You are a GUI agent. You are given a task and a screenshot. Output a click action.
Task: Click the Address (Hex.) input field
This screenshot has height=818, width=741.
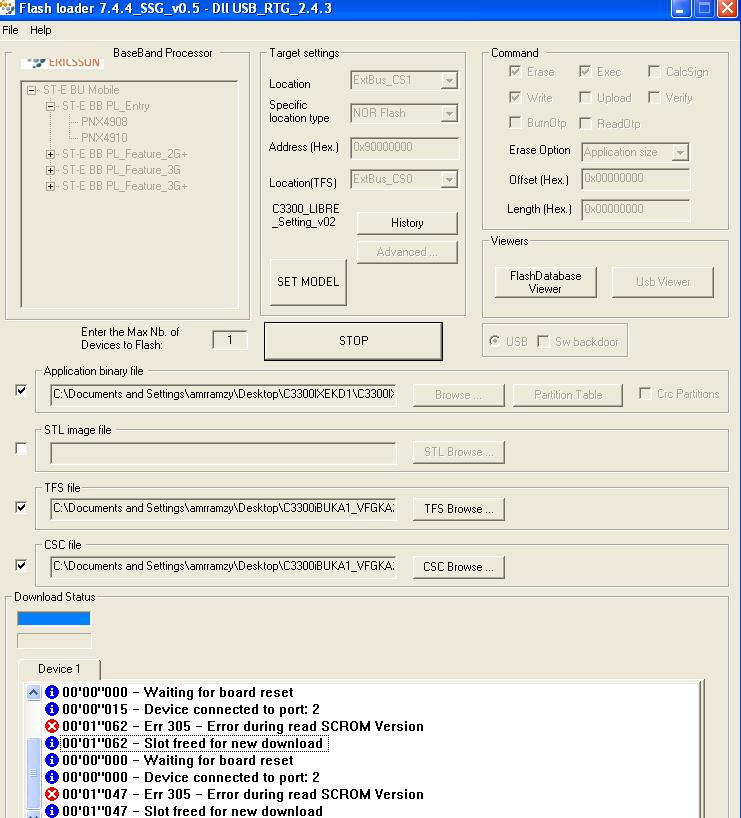tap(404, 147)
